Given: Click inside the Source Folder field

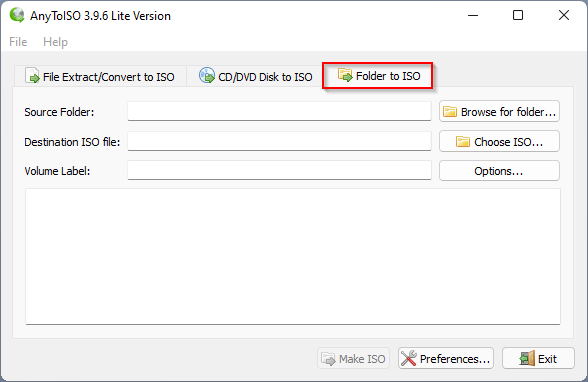Looking at the screenshot, I should (279, 111).
